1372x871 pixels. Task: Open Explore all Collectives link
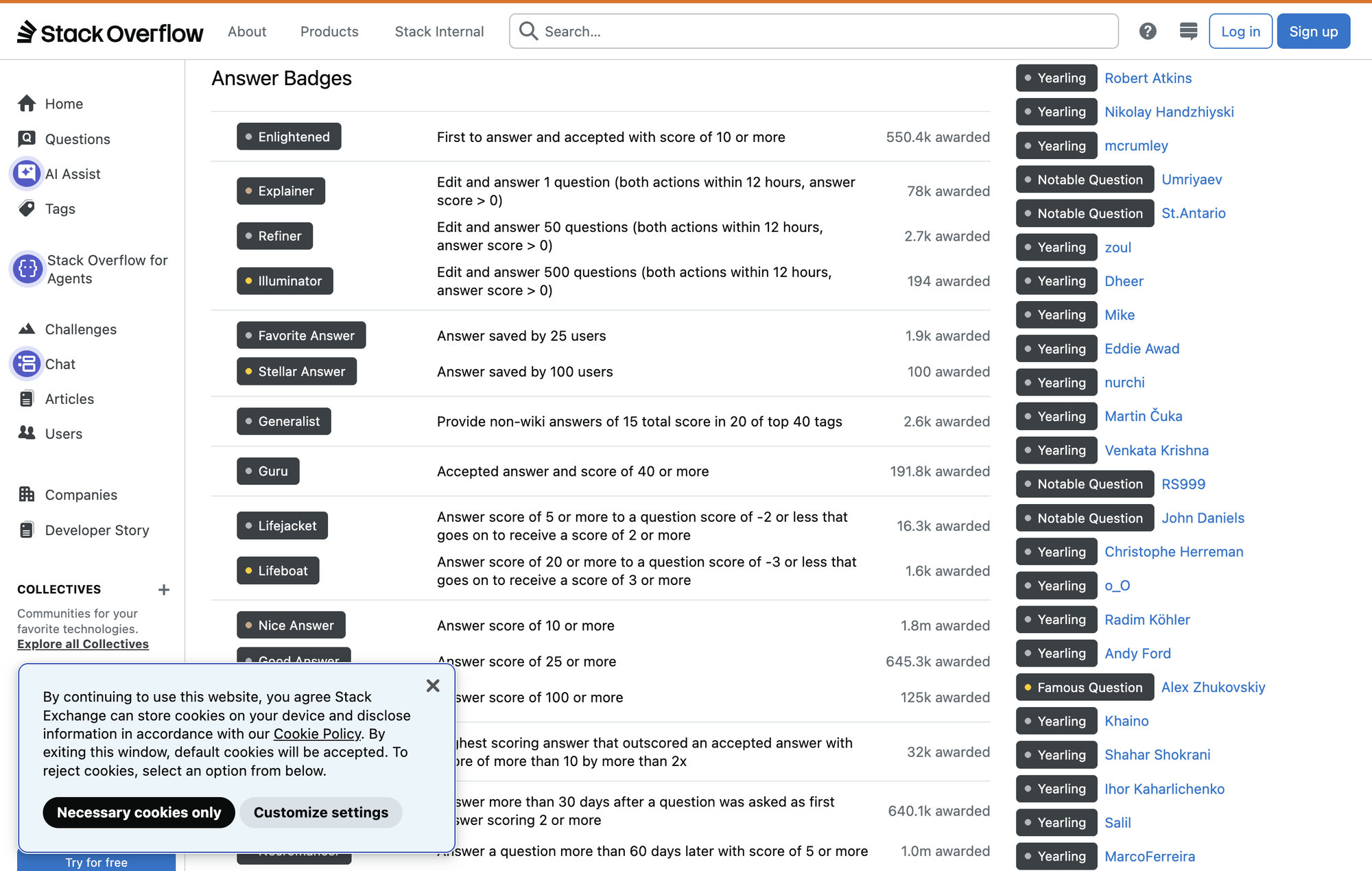83,644
